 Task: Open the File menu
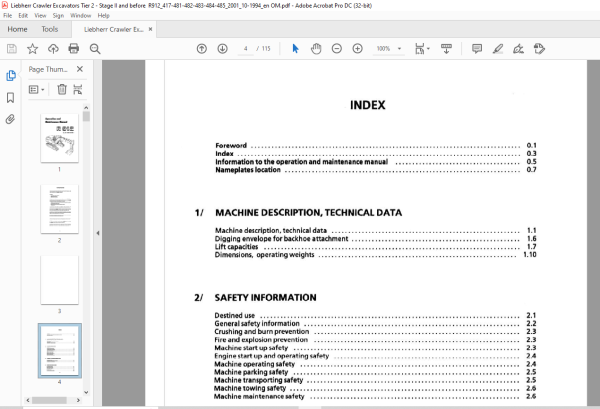[8, 16]
